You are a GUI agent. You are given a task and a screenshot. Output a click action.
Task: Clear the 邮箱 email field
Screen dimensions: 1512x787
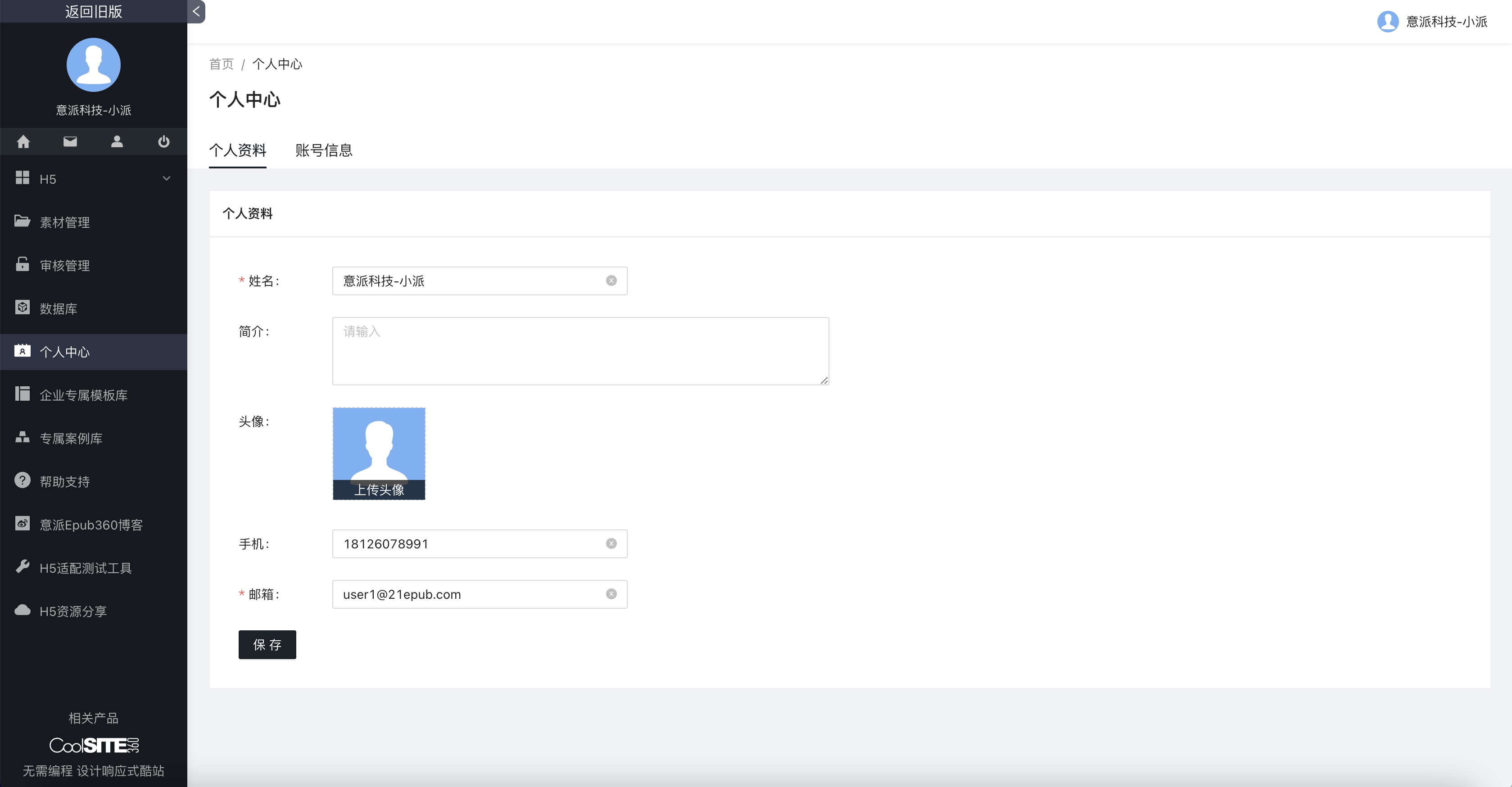tap(611, 594)
